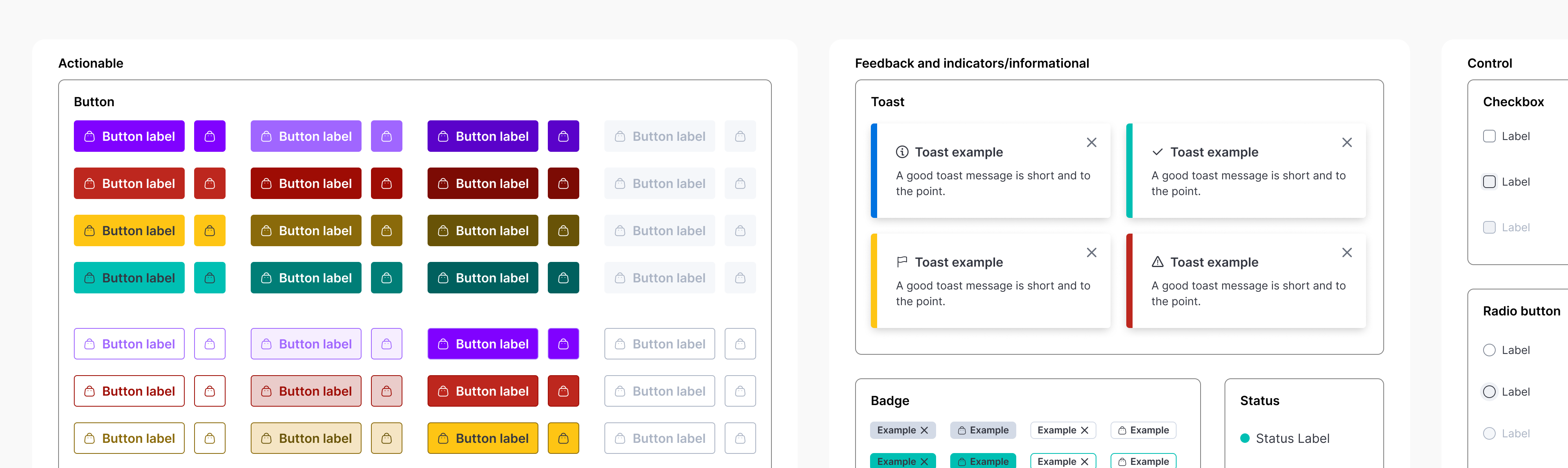Click the dark indigo icon-only bag button
Image resolution: width=1568 pixels, height=468 pixels.
click(x=564, y=136)
